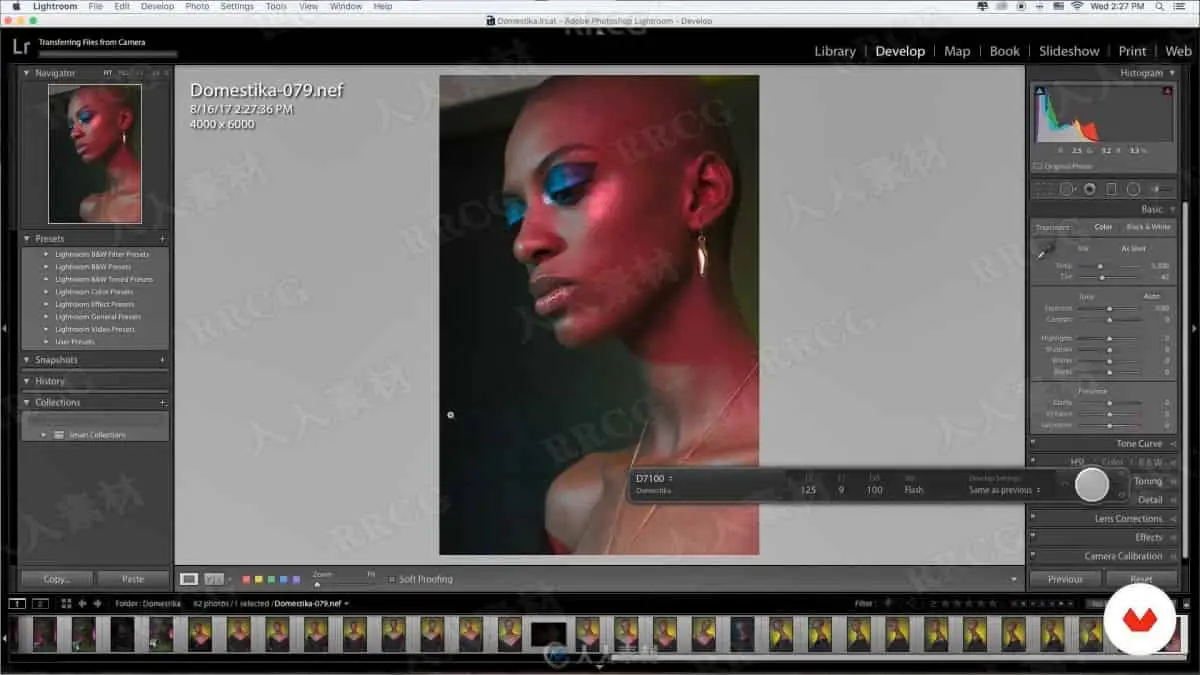Open the Photo menu
Screen dimensions: 1200x675
pos(197,6)
